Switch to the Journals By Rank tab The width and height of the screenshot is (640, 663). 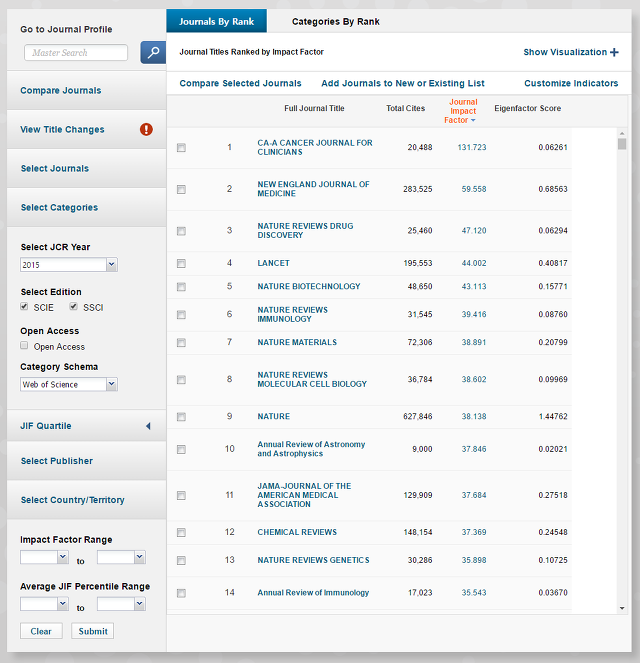click(x=216, y=21)
